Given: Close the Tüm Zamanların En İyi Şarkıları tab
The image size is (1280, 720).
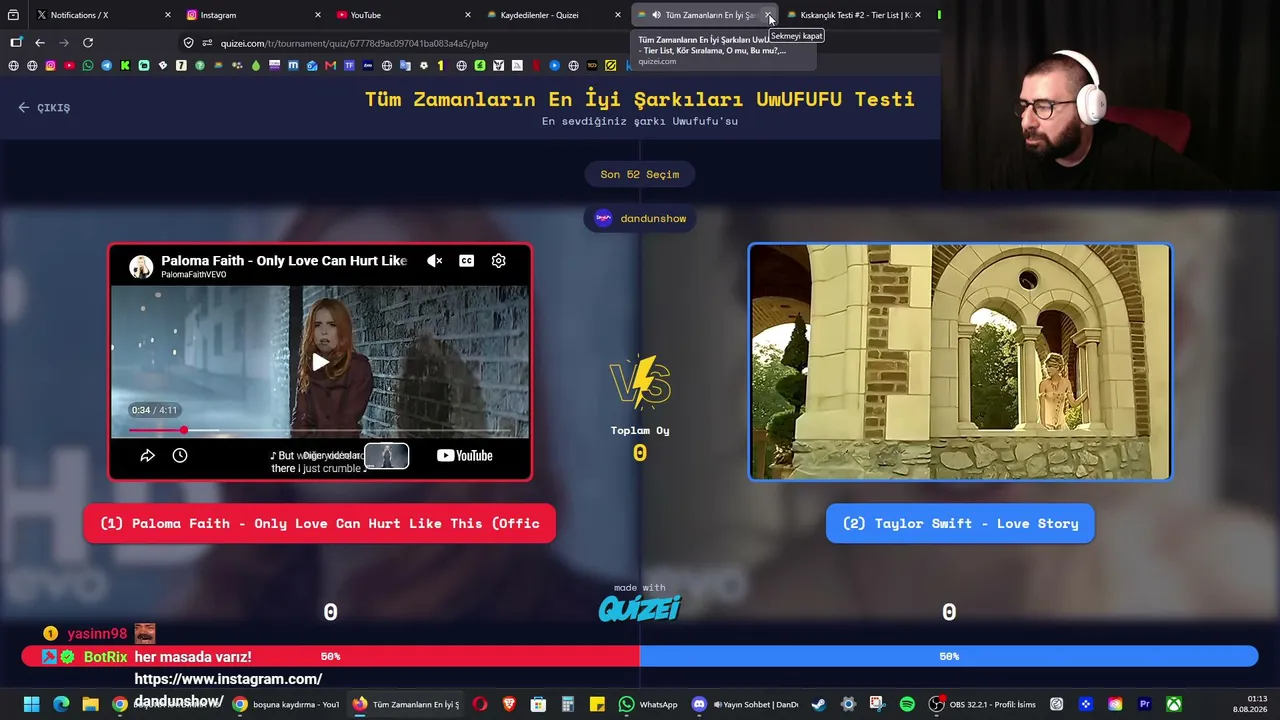Looking at the screenshot, I should tap(767, 15).
